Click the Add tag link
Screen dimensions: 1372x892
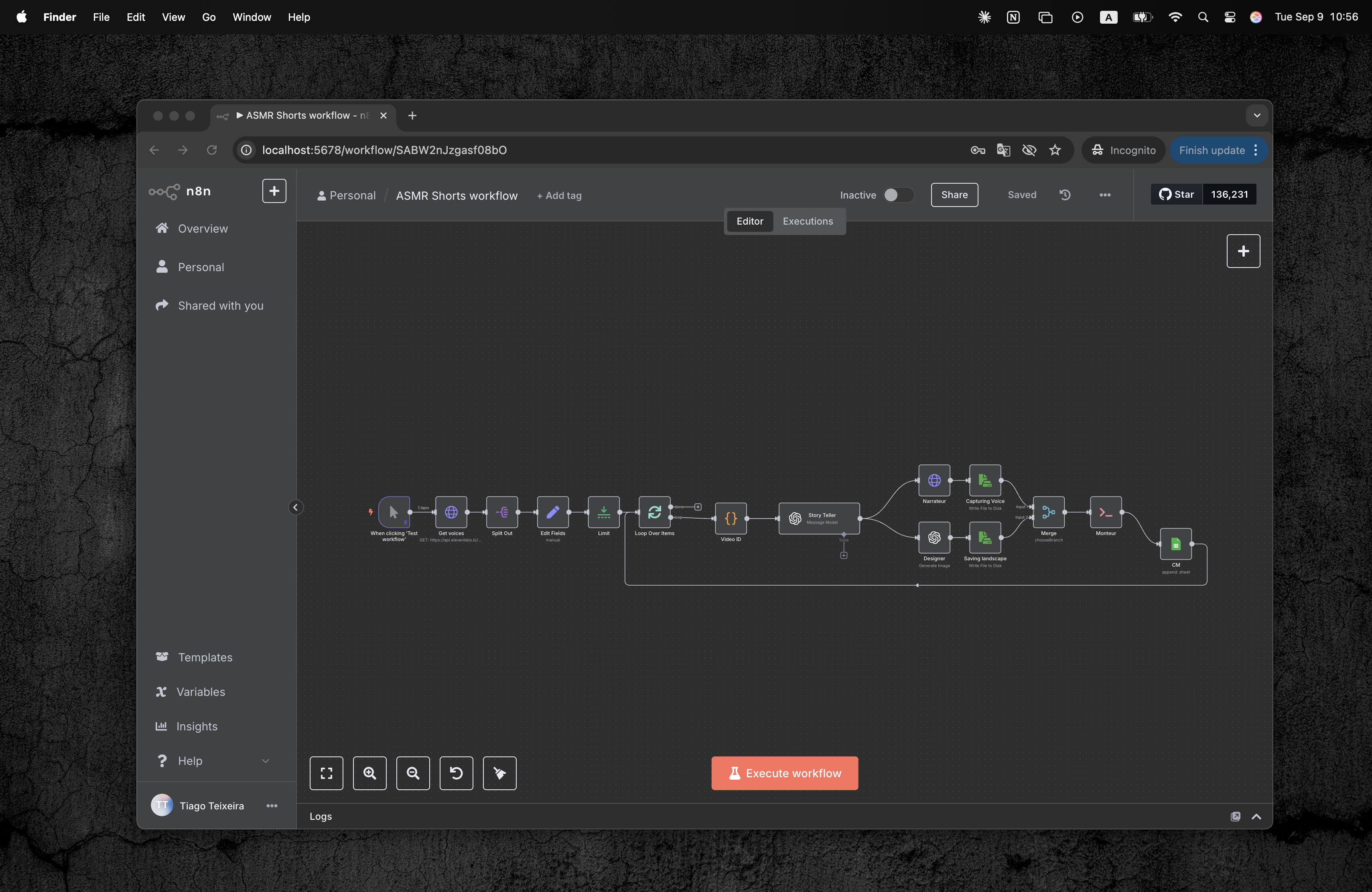[x=558, y=195]
